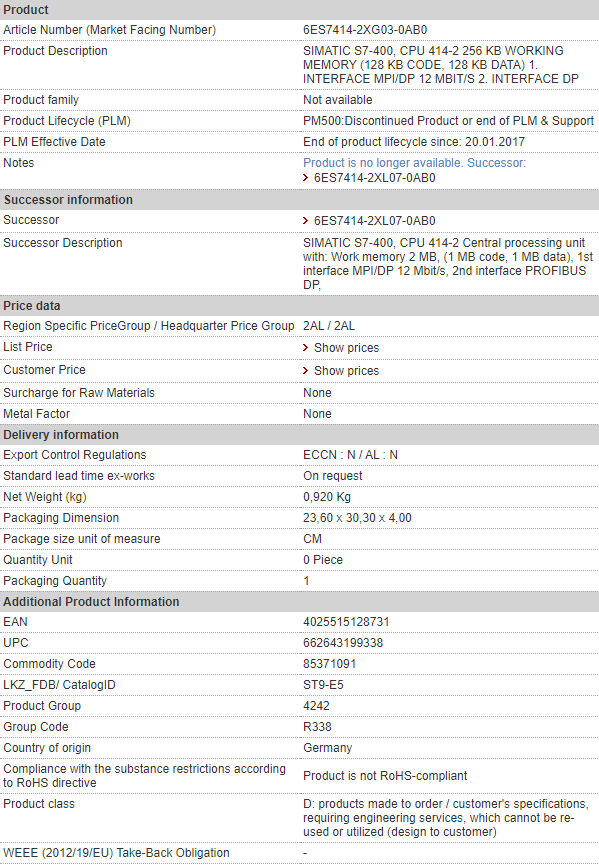Select the Product section header
The height and width of the screenshot is (866, 599).
(x=299, y=10)
